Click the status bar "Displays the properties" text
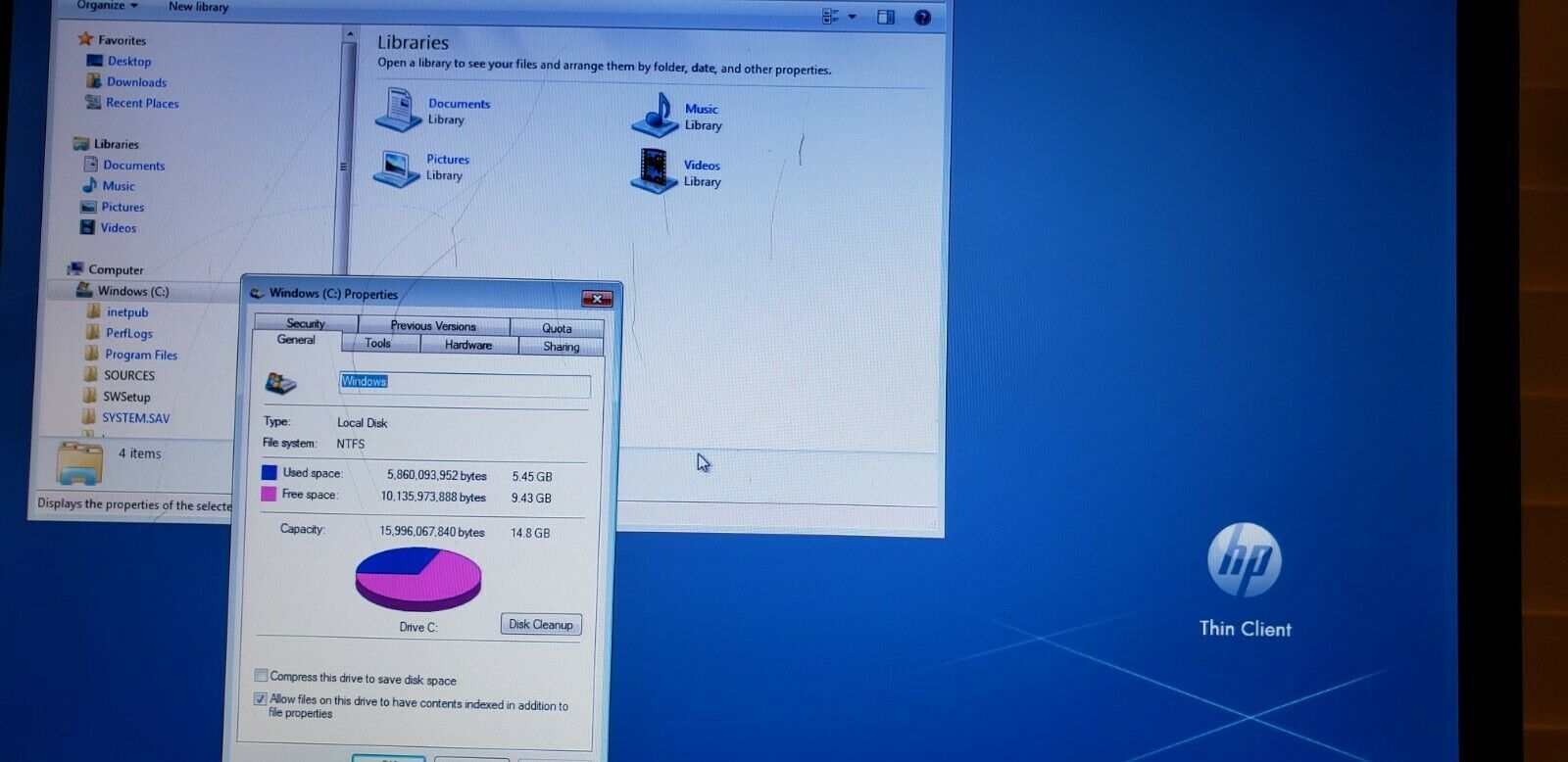 pyautogui.click(x=134, y=504)
